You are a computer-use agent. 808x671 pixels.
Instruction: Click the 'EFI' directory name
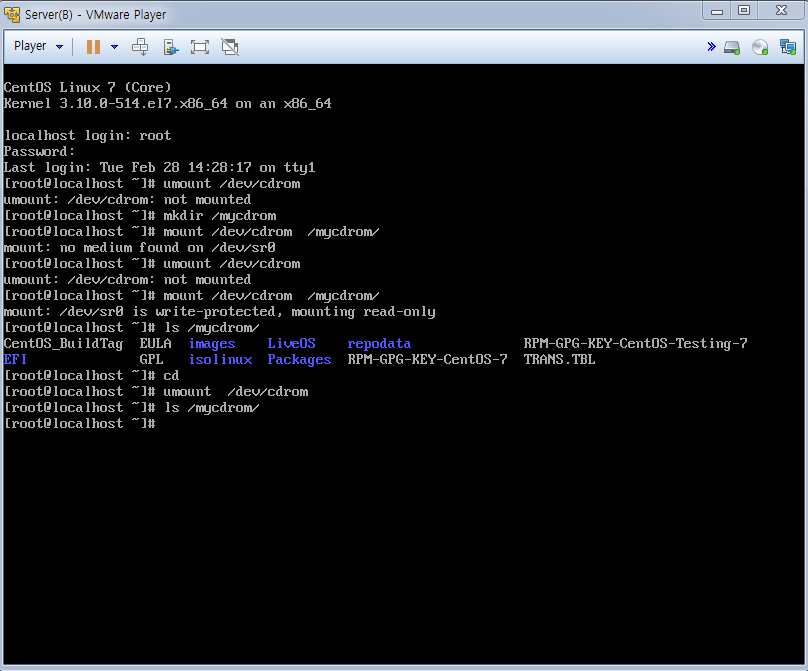tap(15, 359)
